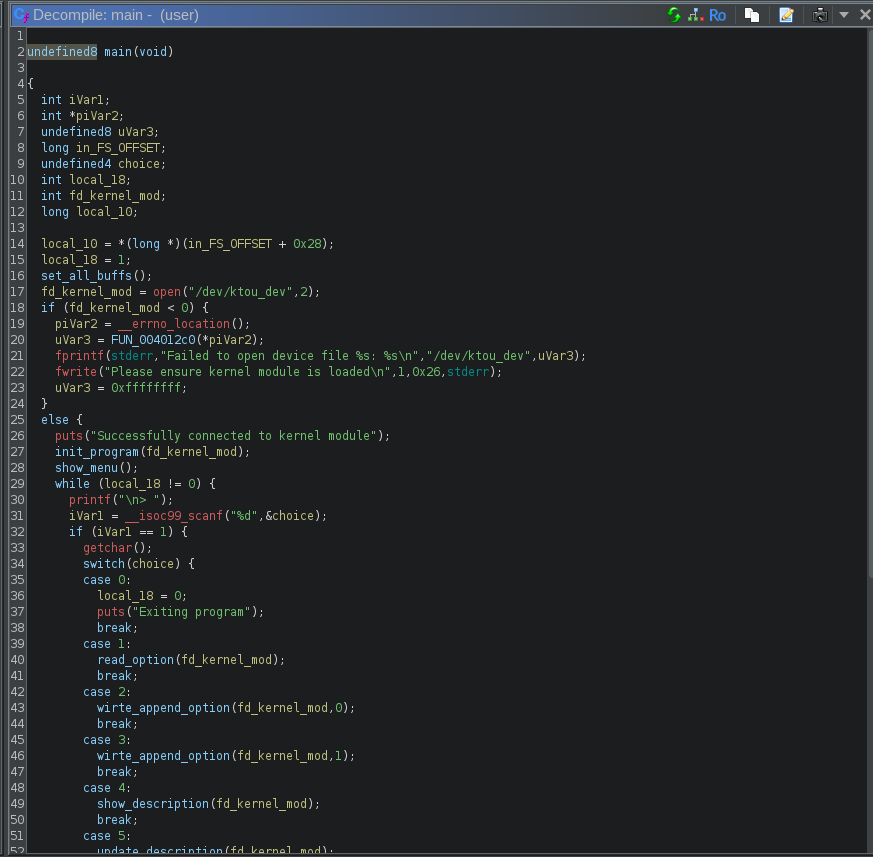The width and height of the screenshot is (873, 857).
Task: Click the 'init_program' function call
Action: point(96,452)
